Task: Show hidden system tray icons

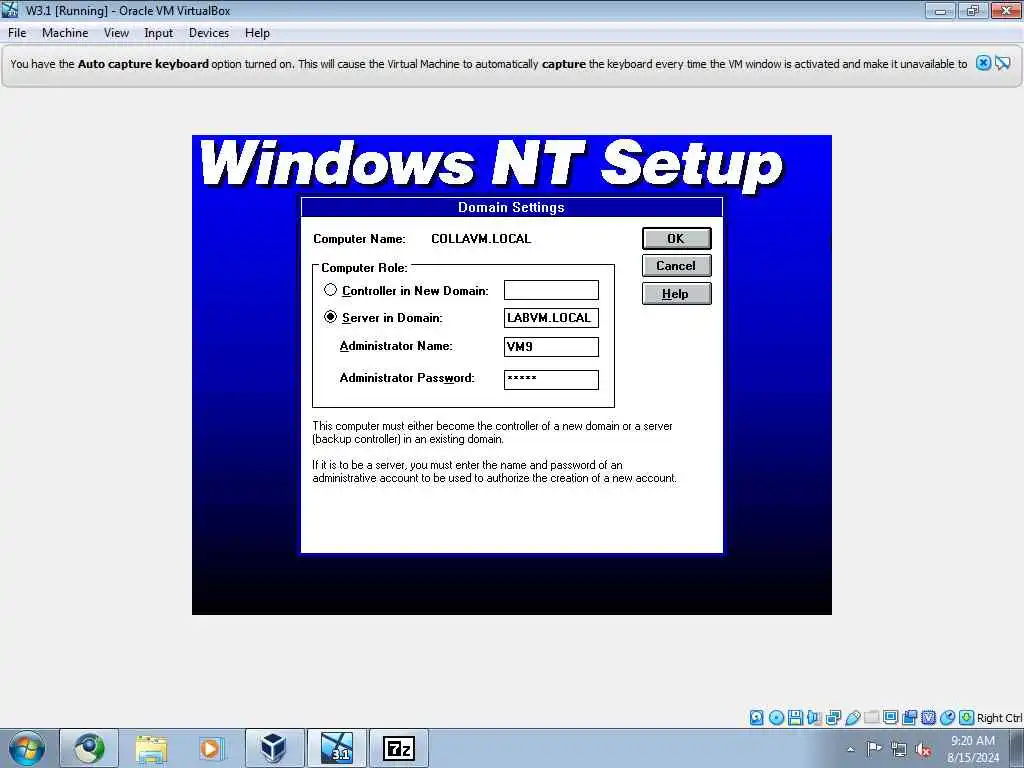Action: 850,749
